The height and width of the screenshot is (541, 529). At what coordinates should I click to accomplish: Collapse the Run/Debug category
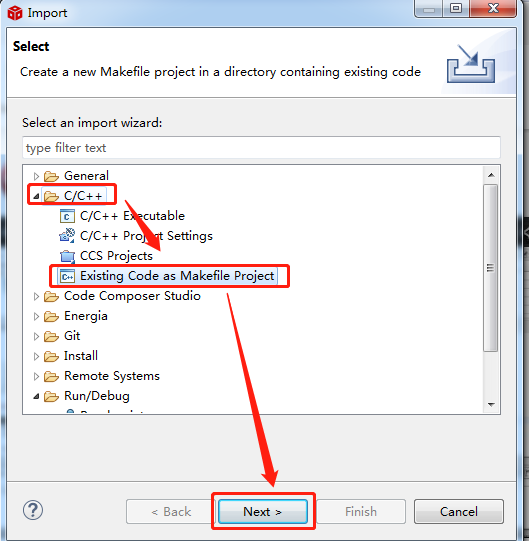pyautogui.click(x=36, y=396)
